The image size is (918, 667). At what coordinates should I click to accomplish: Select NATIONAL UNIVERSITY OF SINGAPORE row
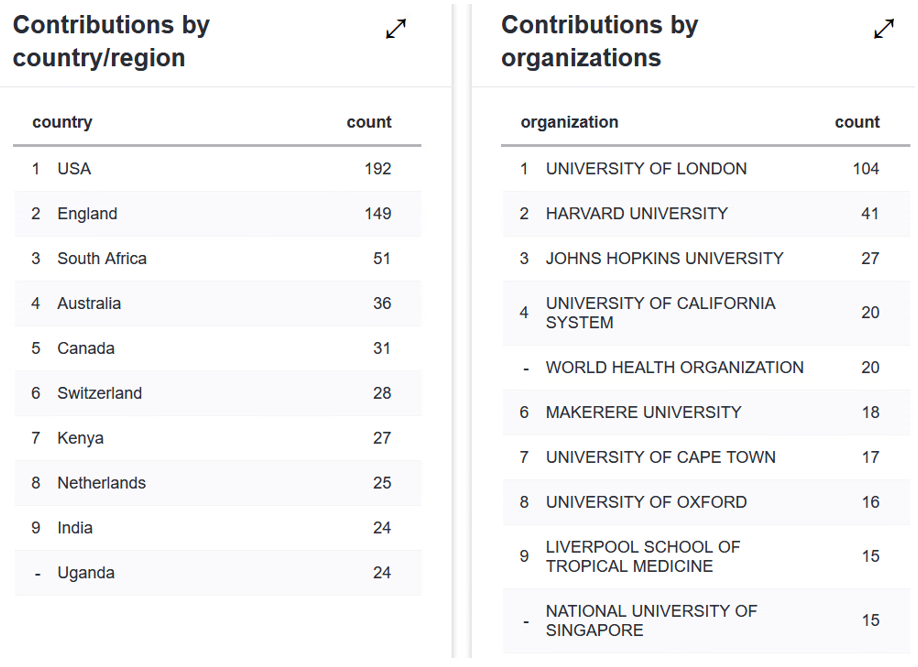(x=651, y=621)
